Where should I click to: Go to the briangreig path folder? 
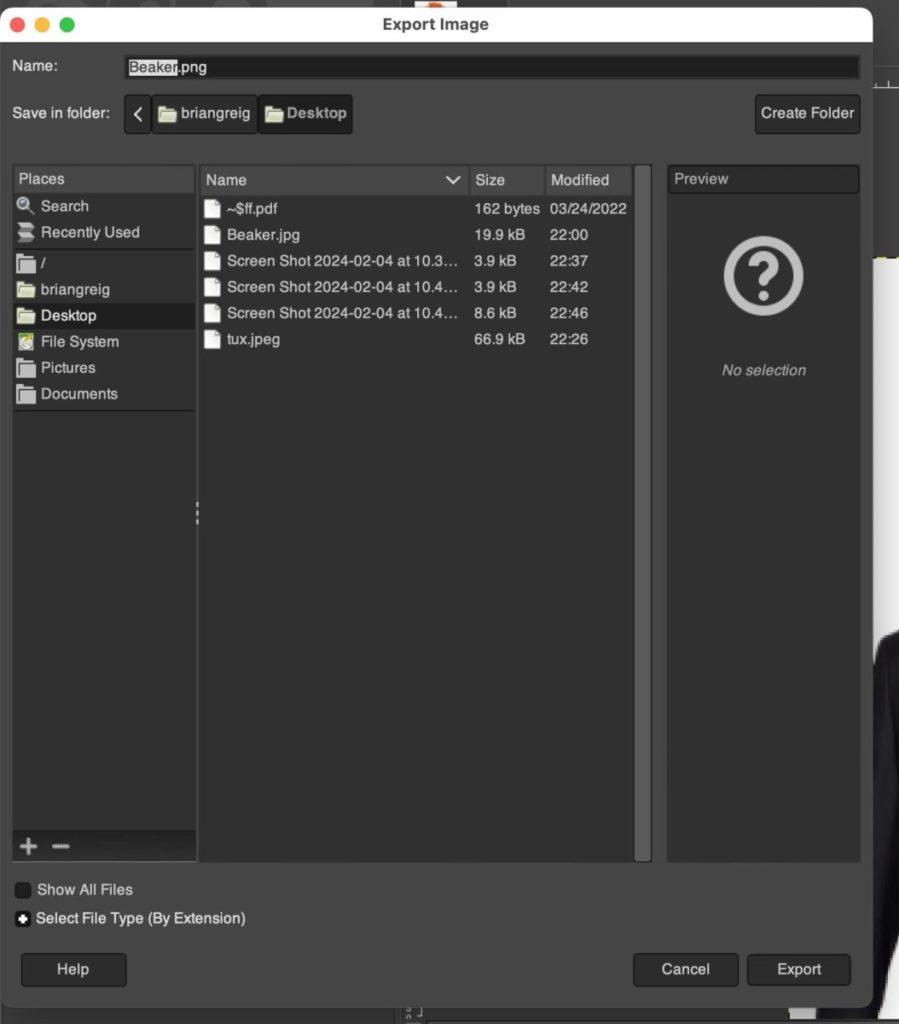tap(204, 114)
